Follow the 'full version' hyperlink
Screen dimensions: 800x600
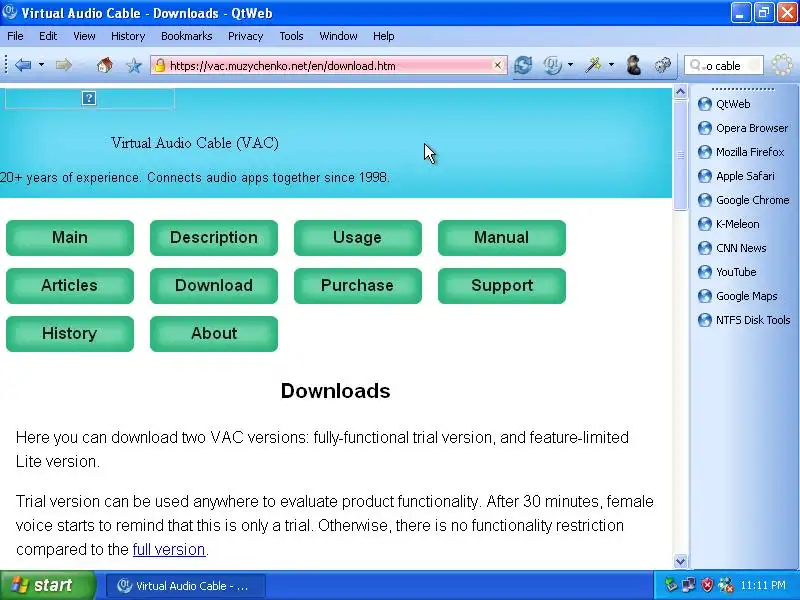tap(169, 549)
